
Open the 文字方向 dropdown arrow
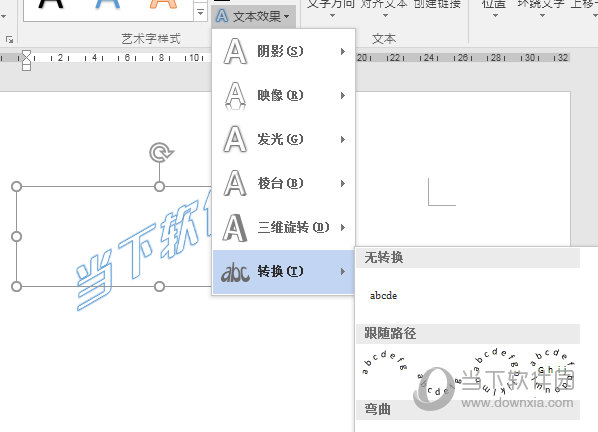click(332, 16)
